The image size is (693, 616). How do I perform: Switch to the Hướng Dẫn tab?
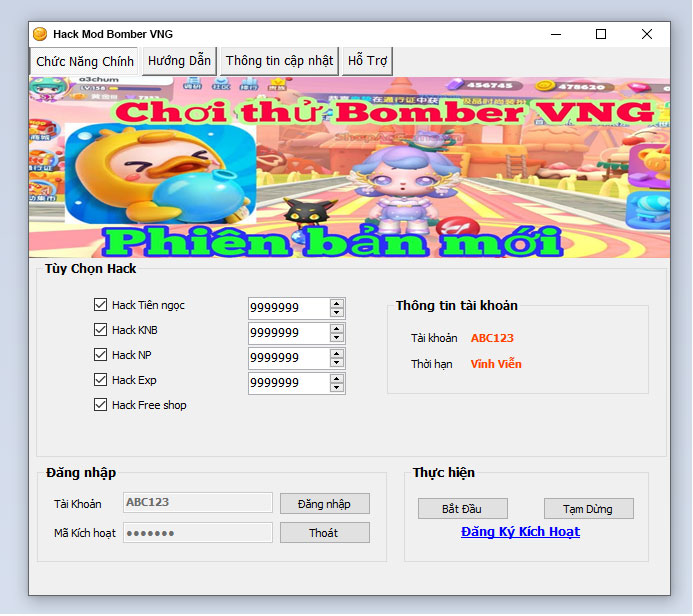pyautogui.click(x=179, y=61)
